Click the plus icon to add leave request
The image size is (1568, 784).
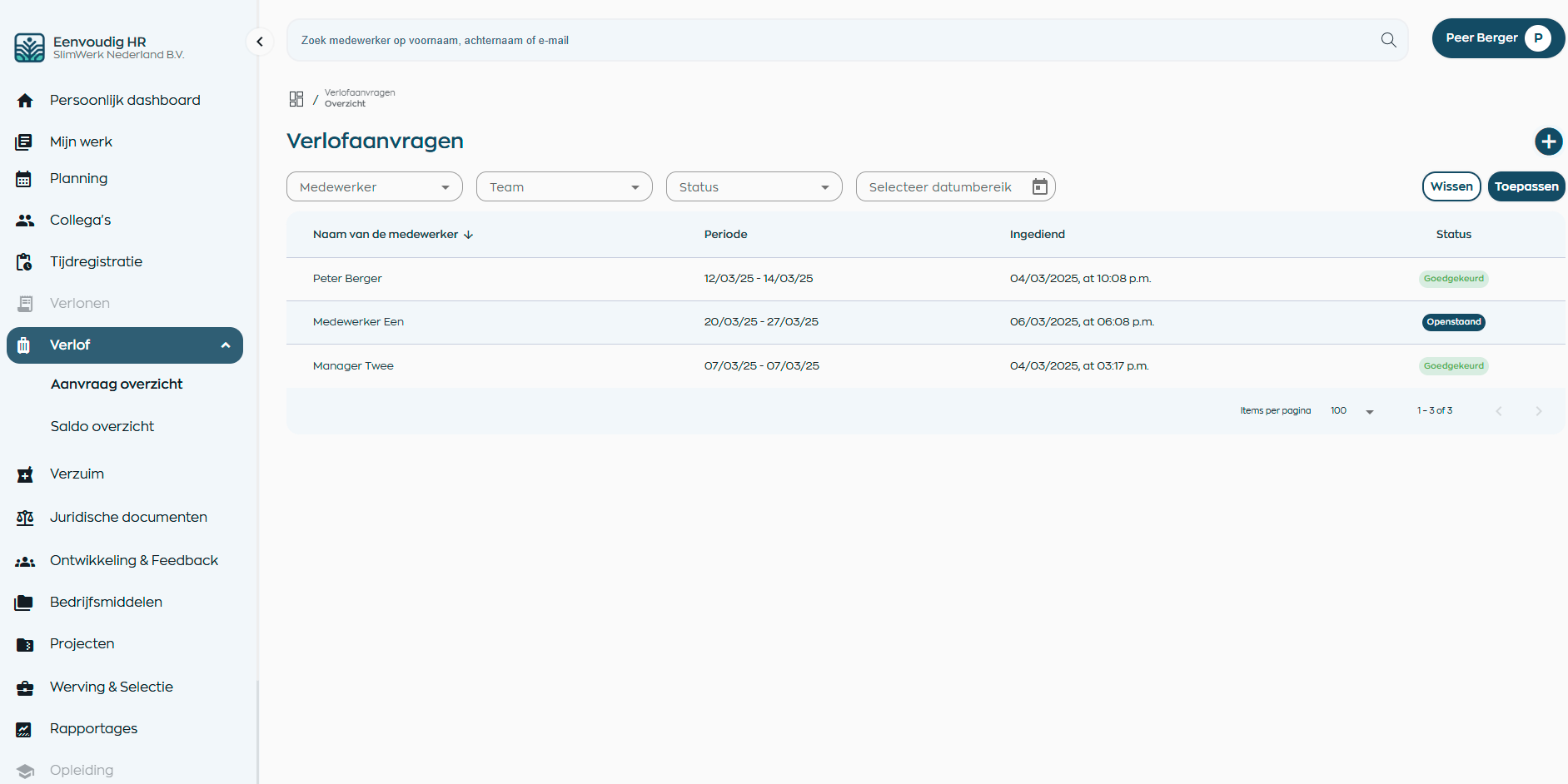(1548, 141)
